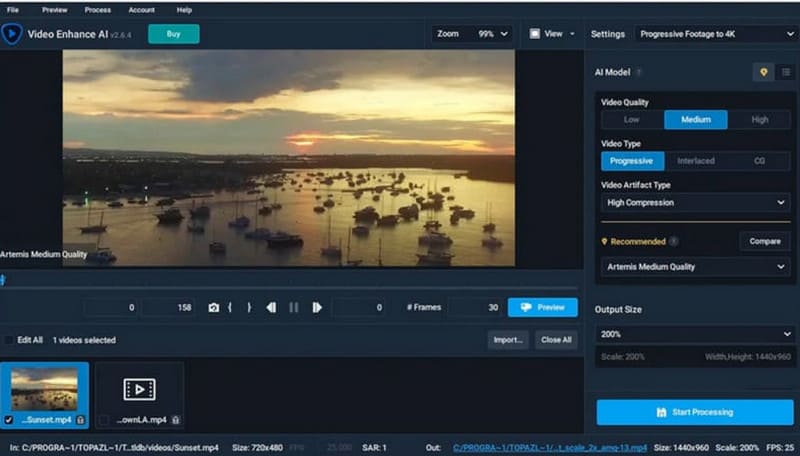Click the camera snapshot icon
The width and height of the screenshot is (800, 456).
click(x=213, y=308)
